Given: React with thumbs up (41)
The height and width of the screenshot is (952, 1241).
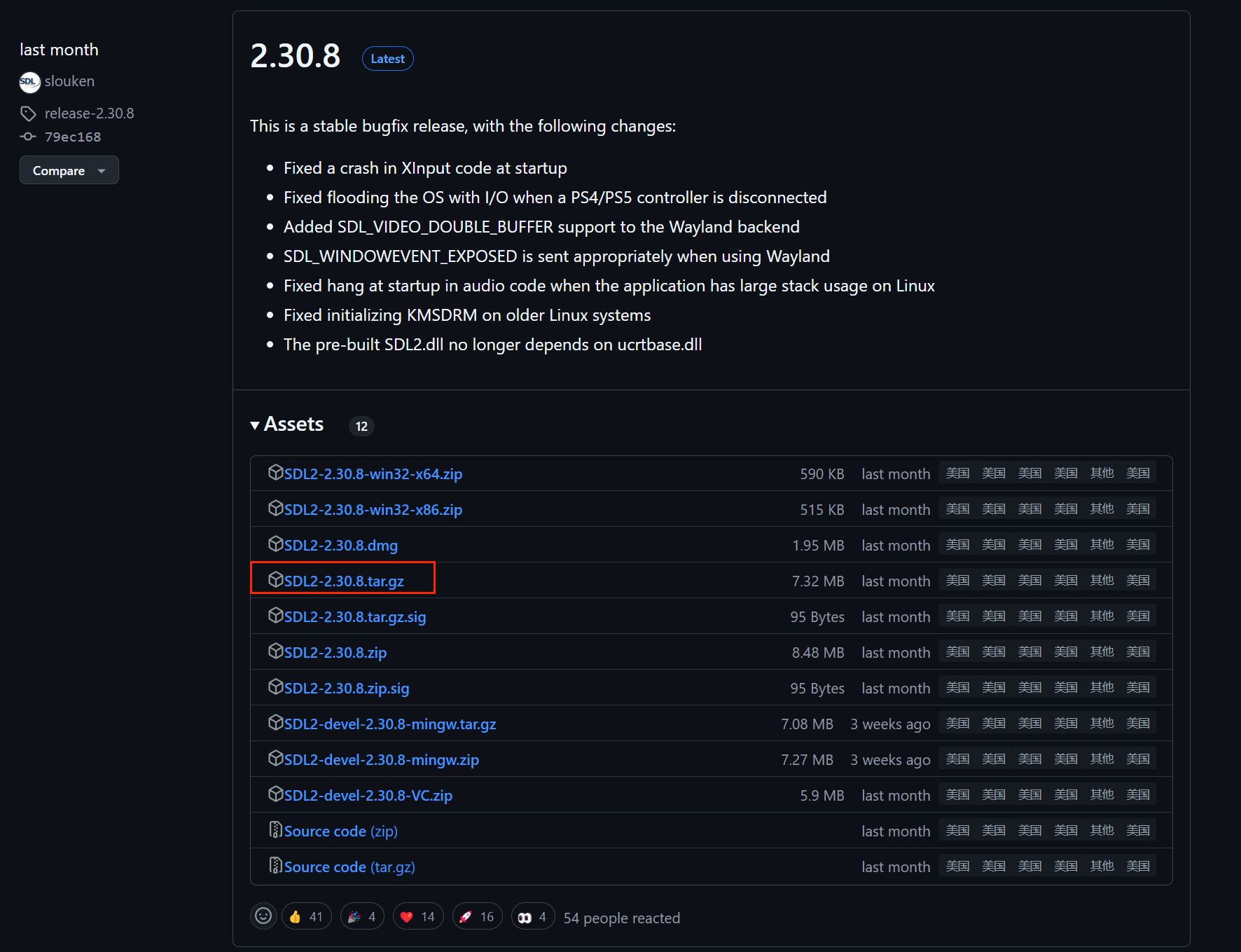Looking at the screenshot, I should [x=306, y=917].
